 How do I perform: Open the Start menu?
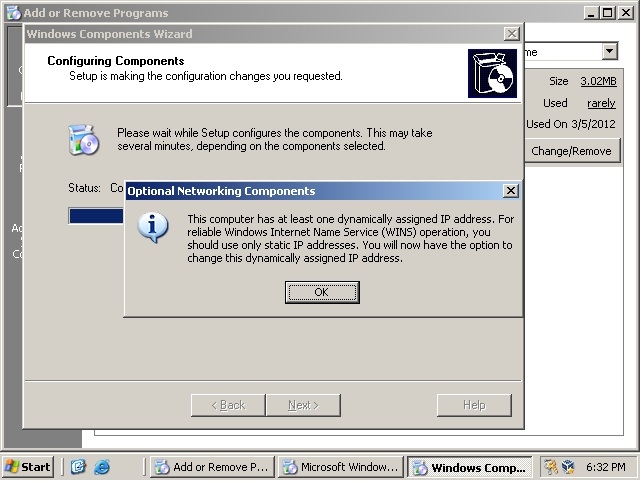point(28,467)
